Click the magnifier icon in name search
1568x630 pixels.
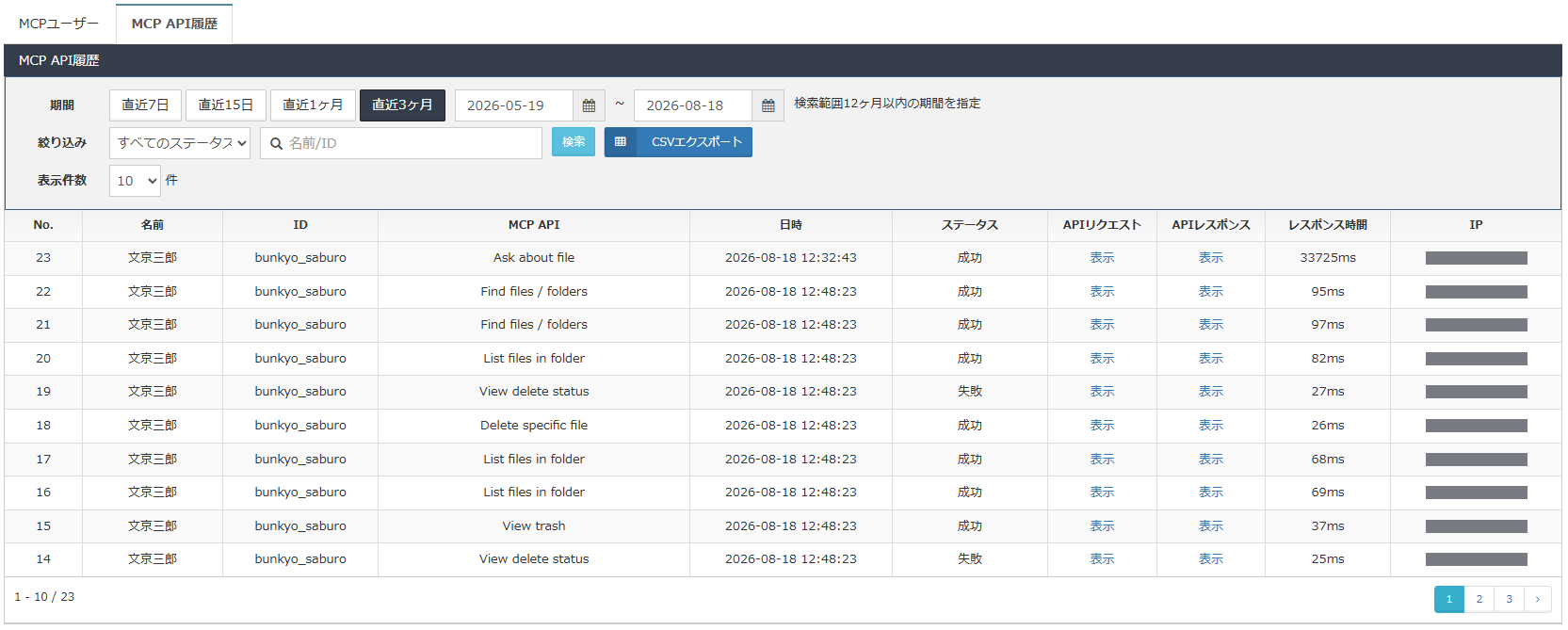277,143
